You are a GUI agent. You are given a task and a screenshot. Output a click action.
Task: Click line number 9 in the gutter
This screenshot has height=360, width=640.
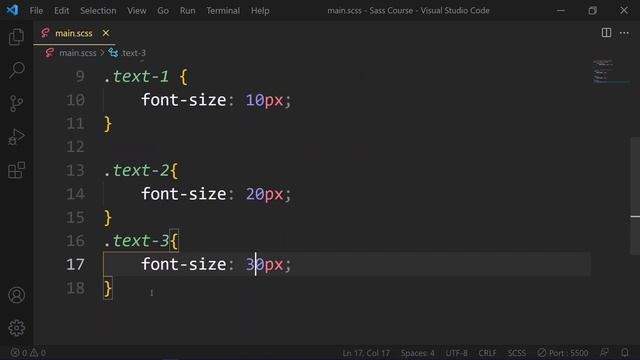(80, 76)
